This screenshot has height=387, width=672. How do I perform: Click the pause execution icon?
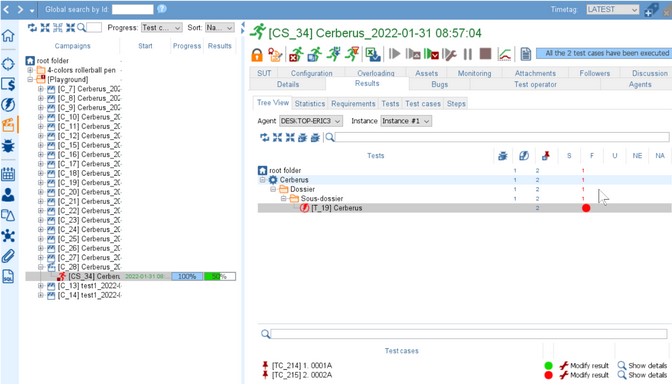tap(468, 54)
